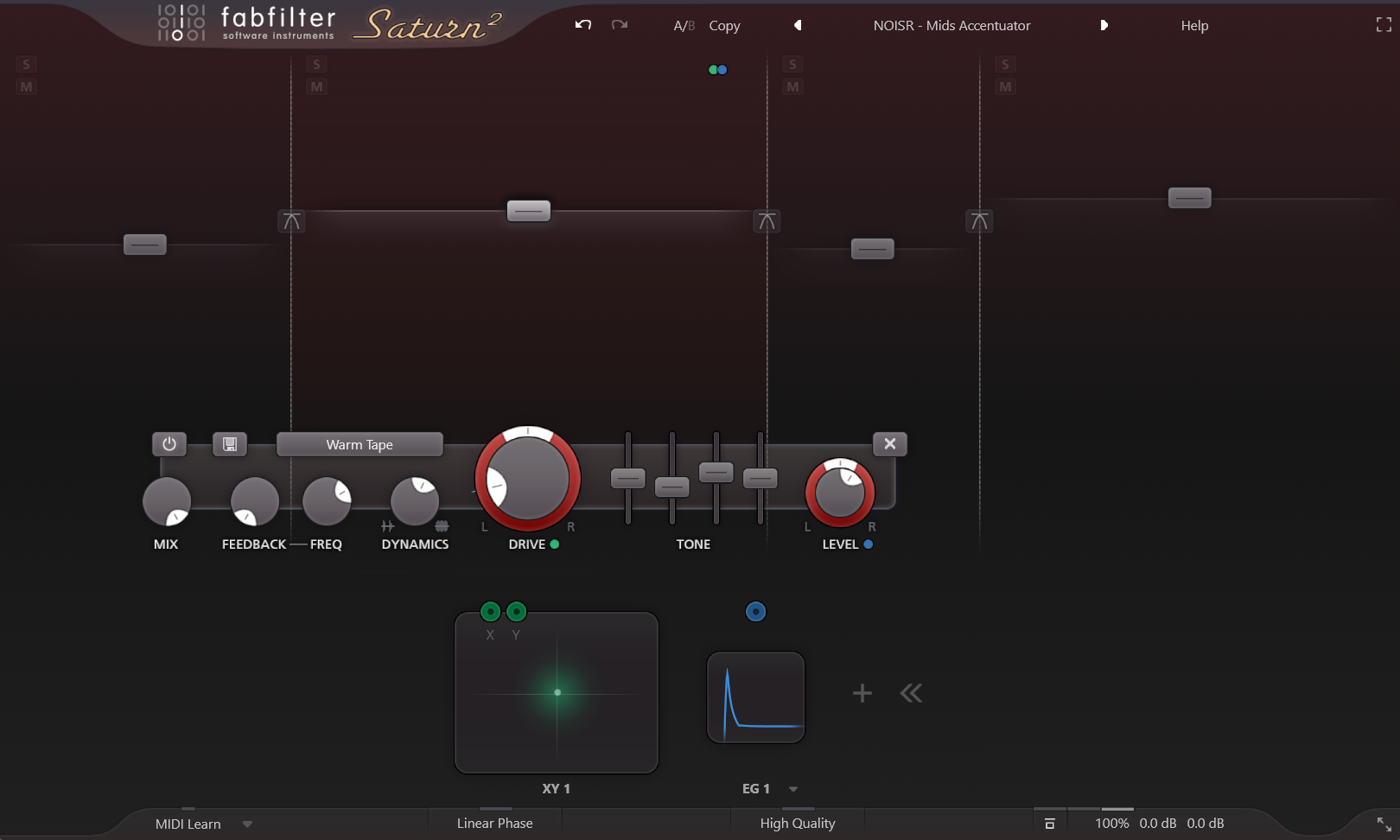Image resolution: width=1400 pixels, height=840 pixels.
Task: Click the undo arrow icon
Action: tap(582, 25)
